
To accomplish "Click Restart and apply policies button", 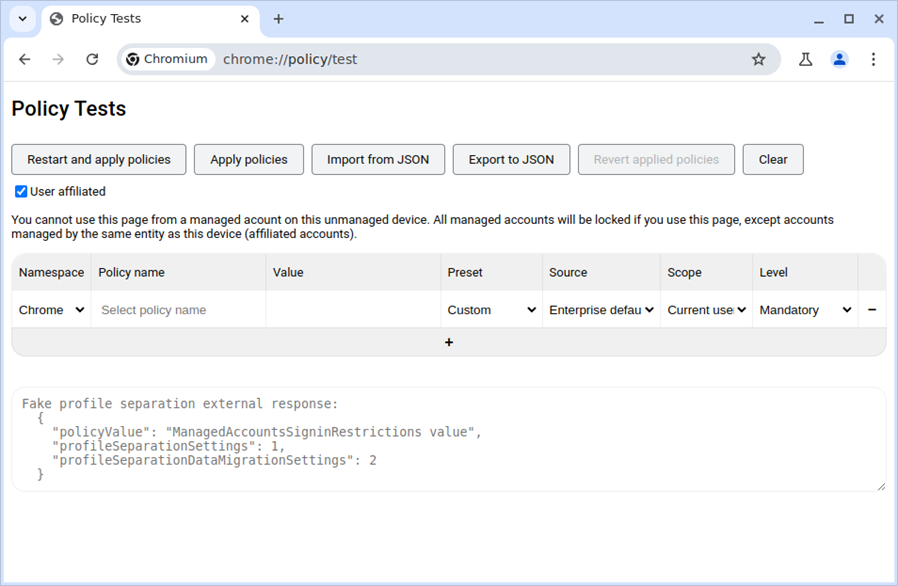I will (99, 159).
